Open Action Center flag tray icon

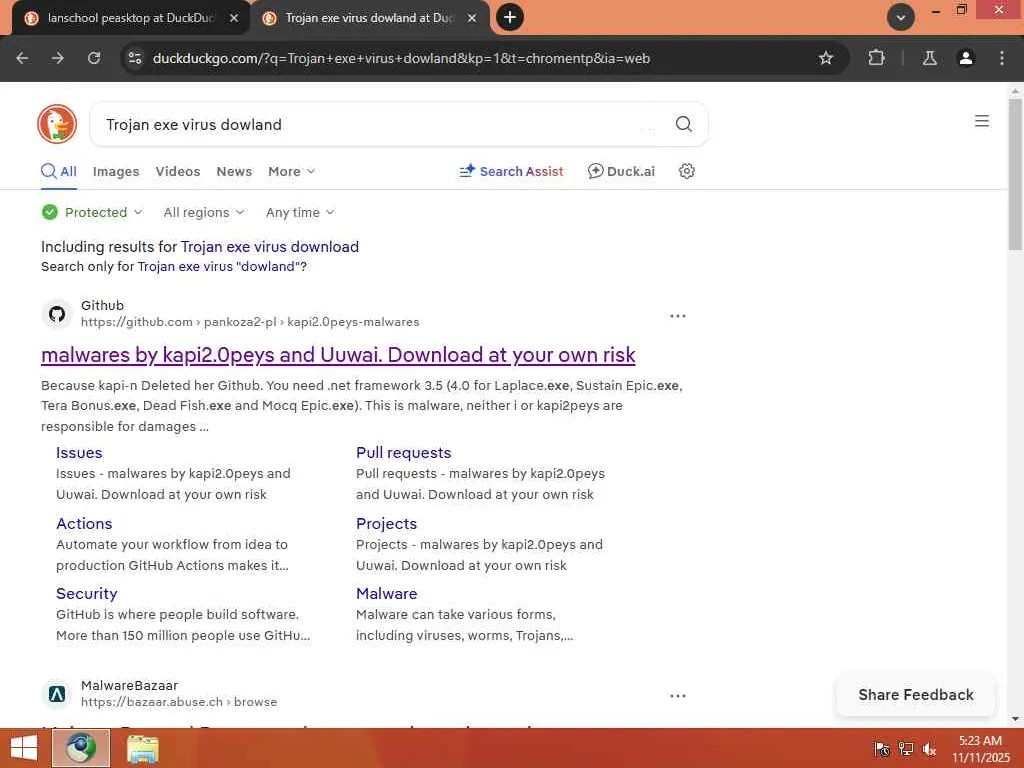pos(882,749)
